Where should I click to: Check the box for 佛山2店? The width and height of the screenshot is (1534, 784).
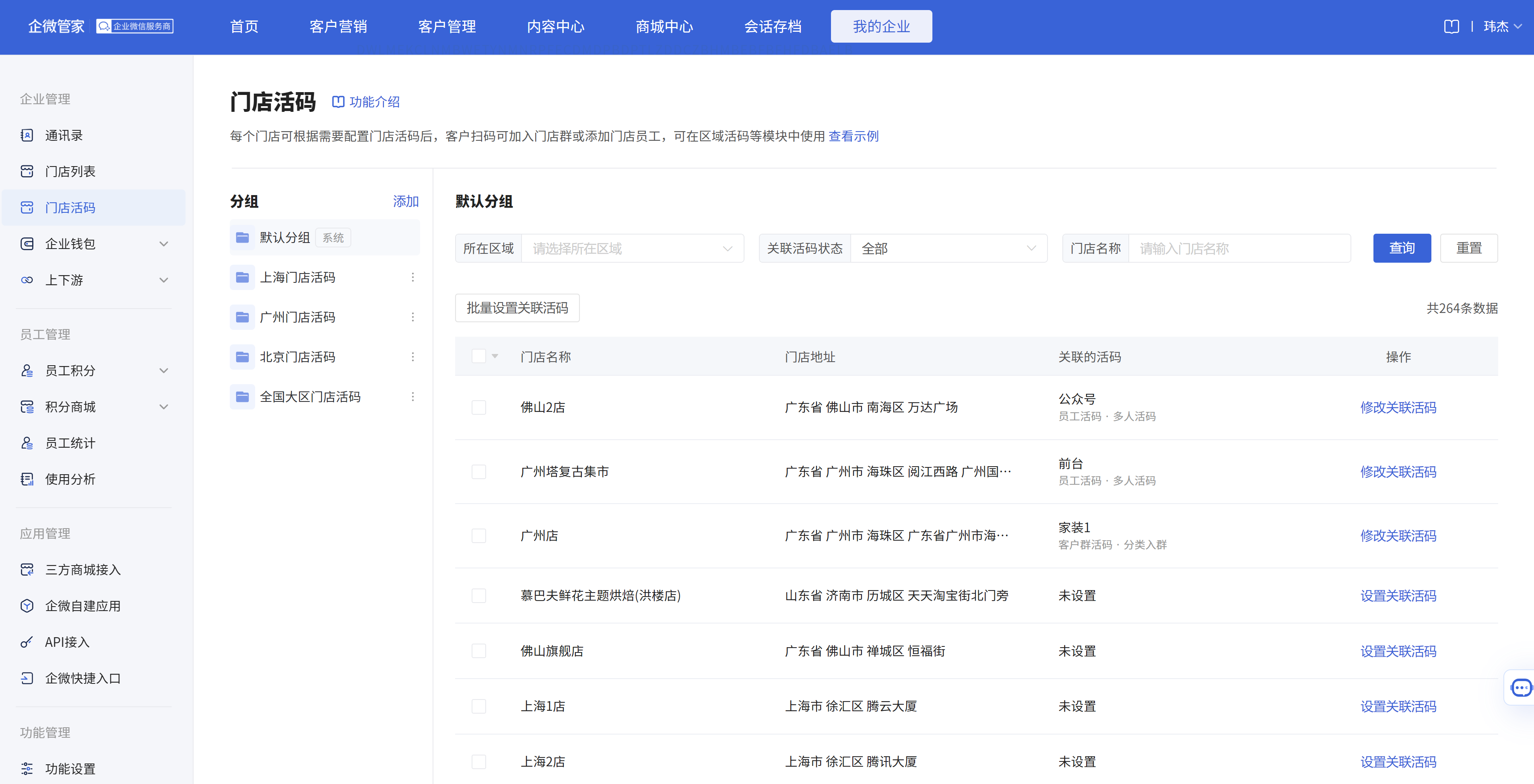coord(479,407)
